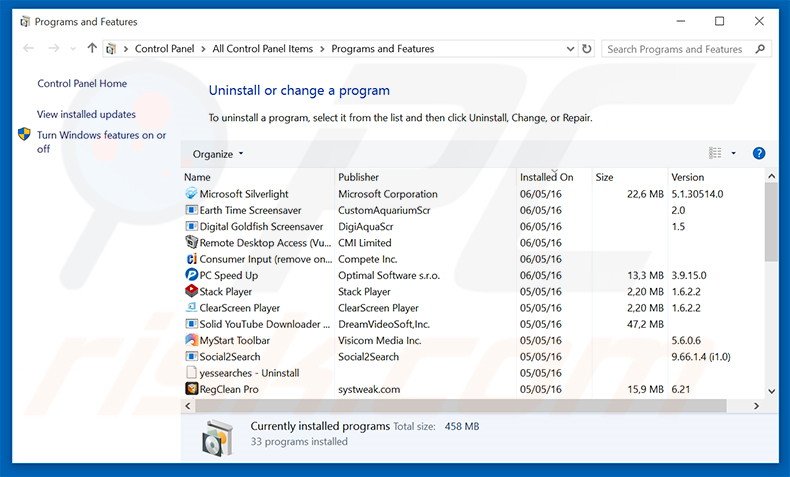This screenshot has height=477, width=790.
Task: Click the Microsoft Silverlight program icon
Action: pyautogui.click(x=191, y=193)
